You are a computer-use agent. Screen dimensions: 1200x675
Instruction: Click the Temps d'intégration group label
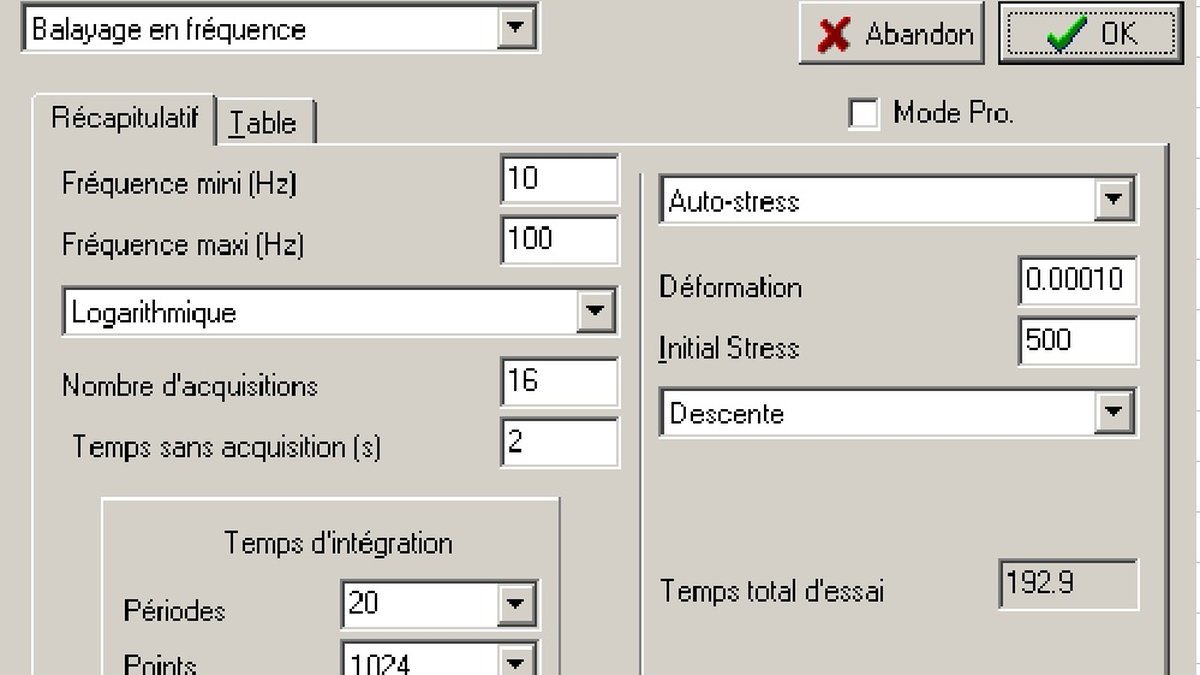click(x=338, y=543)
